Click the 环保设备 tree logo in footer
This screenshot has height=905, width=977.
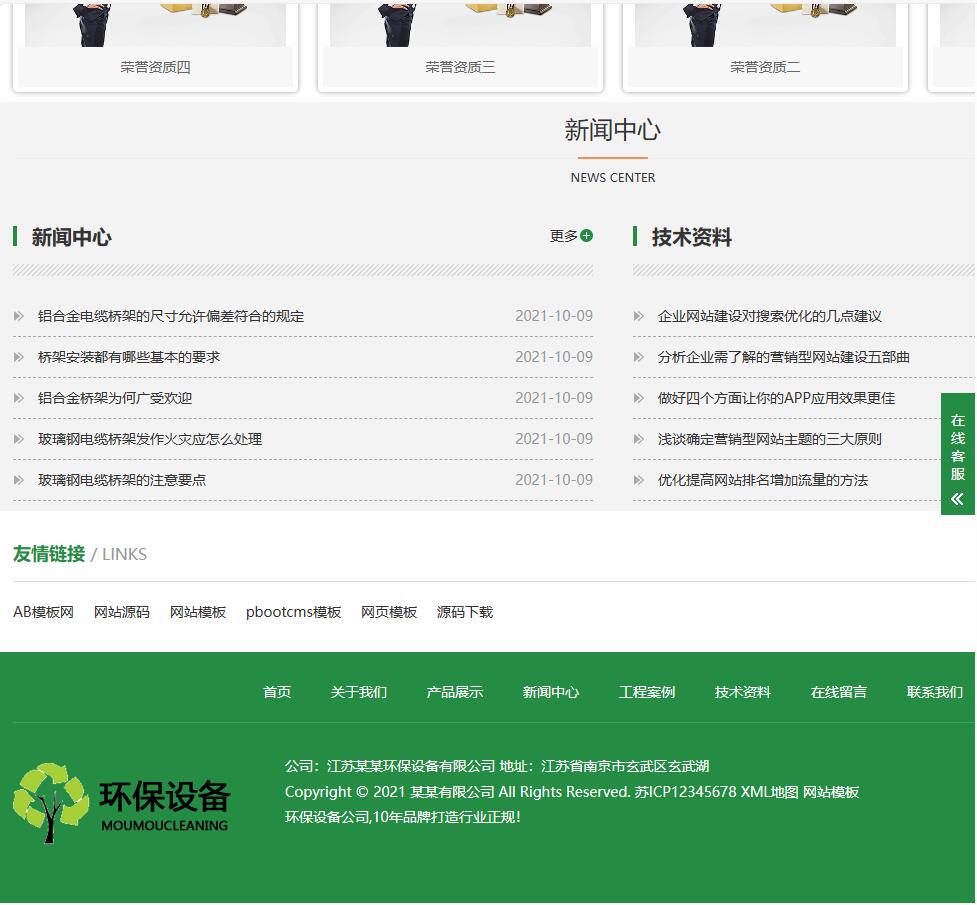point(122,803)
